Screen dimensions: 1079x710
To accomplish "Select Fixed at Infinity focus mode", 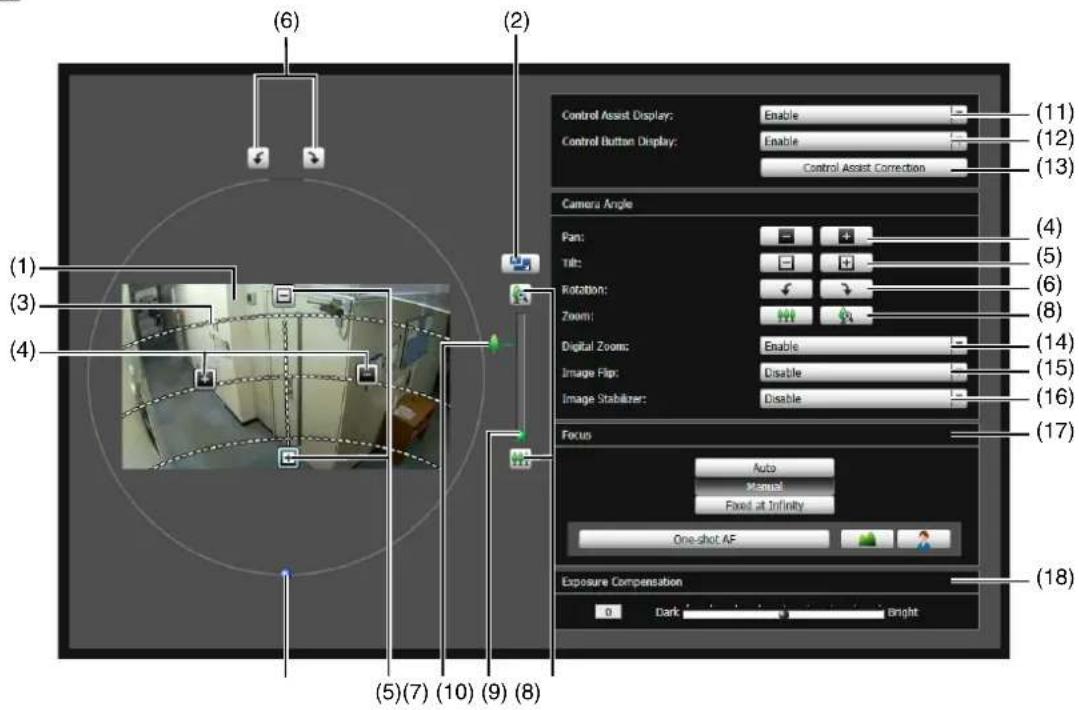I will point(765,505).
